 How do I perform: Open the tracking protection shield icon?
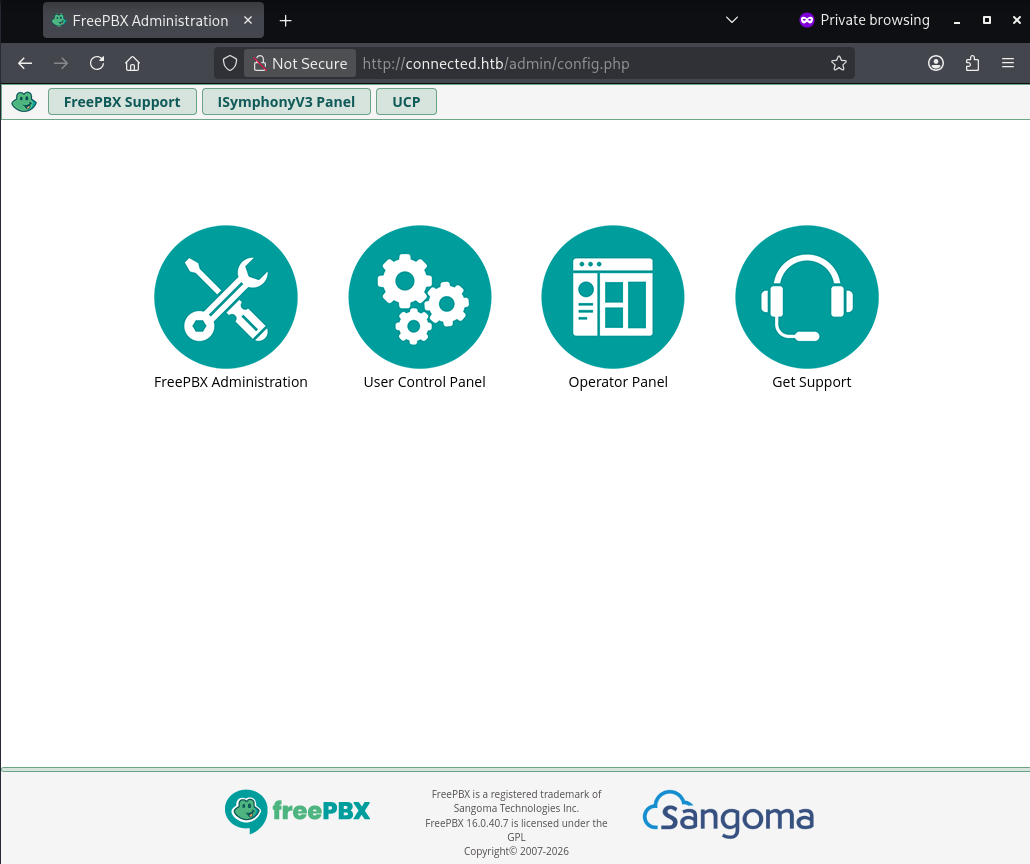click(229, 63)
